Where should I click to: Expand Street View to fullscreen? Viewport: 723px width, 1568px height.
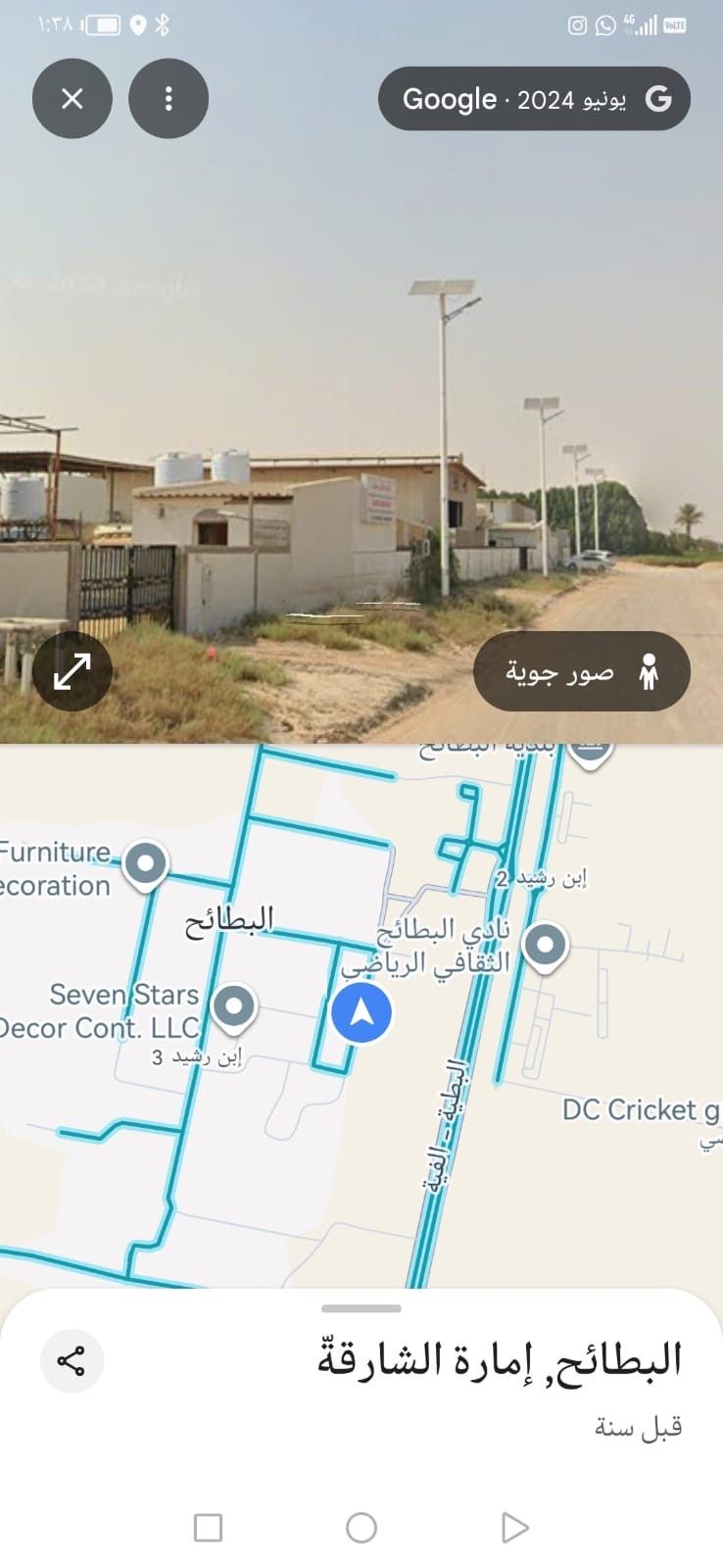click(x=72, y=671)
